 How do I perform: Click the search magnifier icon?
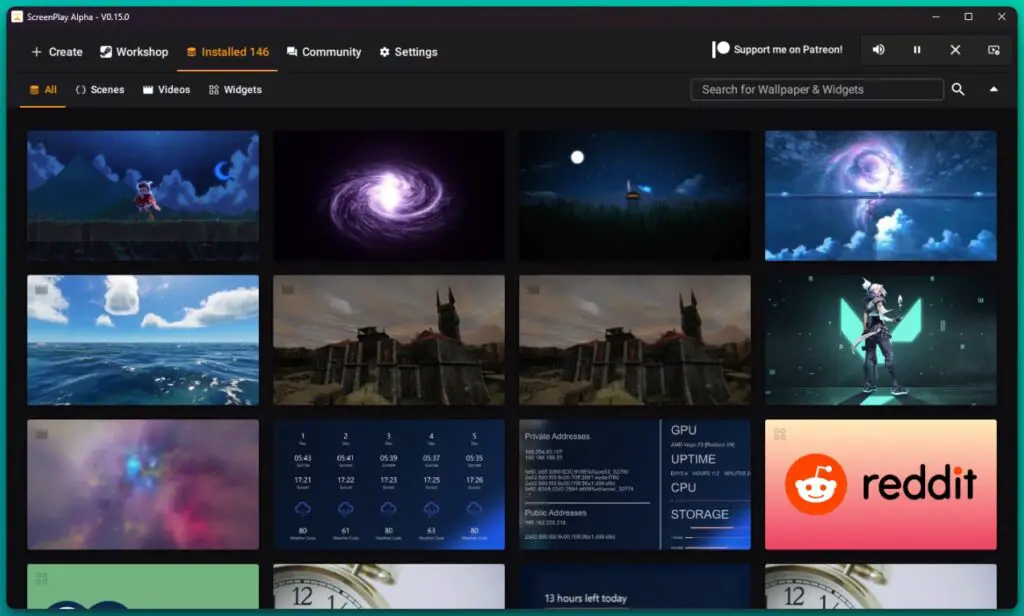point(957,89)
